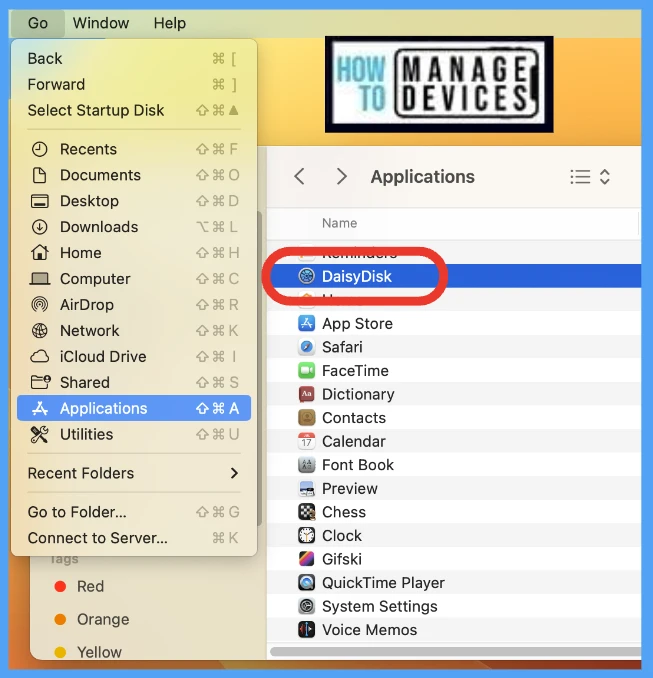This screenshot has height=678, width=653.
Task: Go back with Finder toolbar left chevron
Action: tap(299, 176)
